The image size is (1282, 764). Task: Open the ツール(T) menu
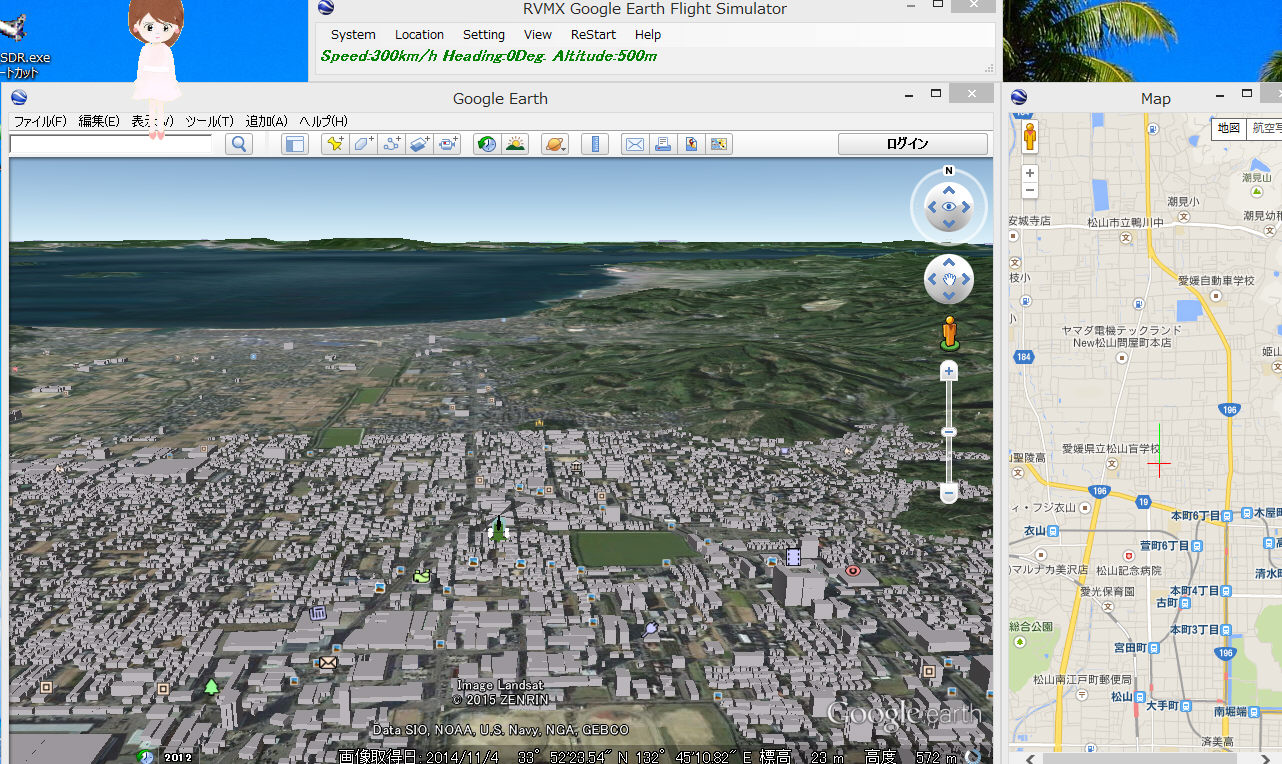pos(209,121)
